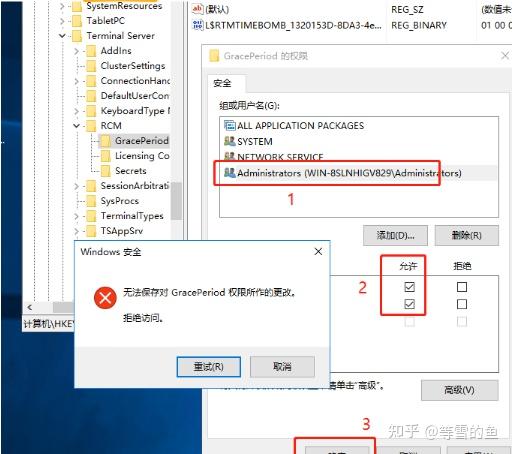Click the folder icon in GracePeriod 的权限 title
This screenshot has width=512, height=454.
coord(214,56)
